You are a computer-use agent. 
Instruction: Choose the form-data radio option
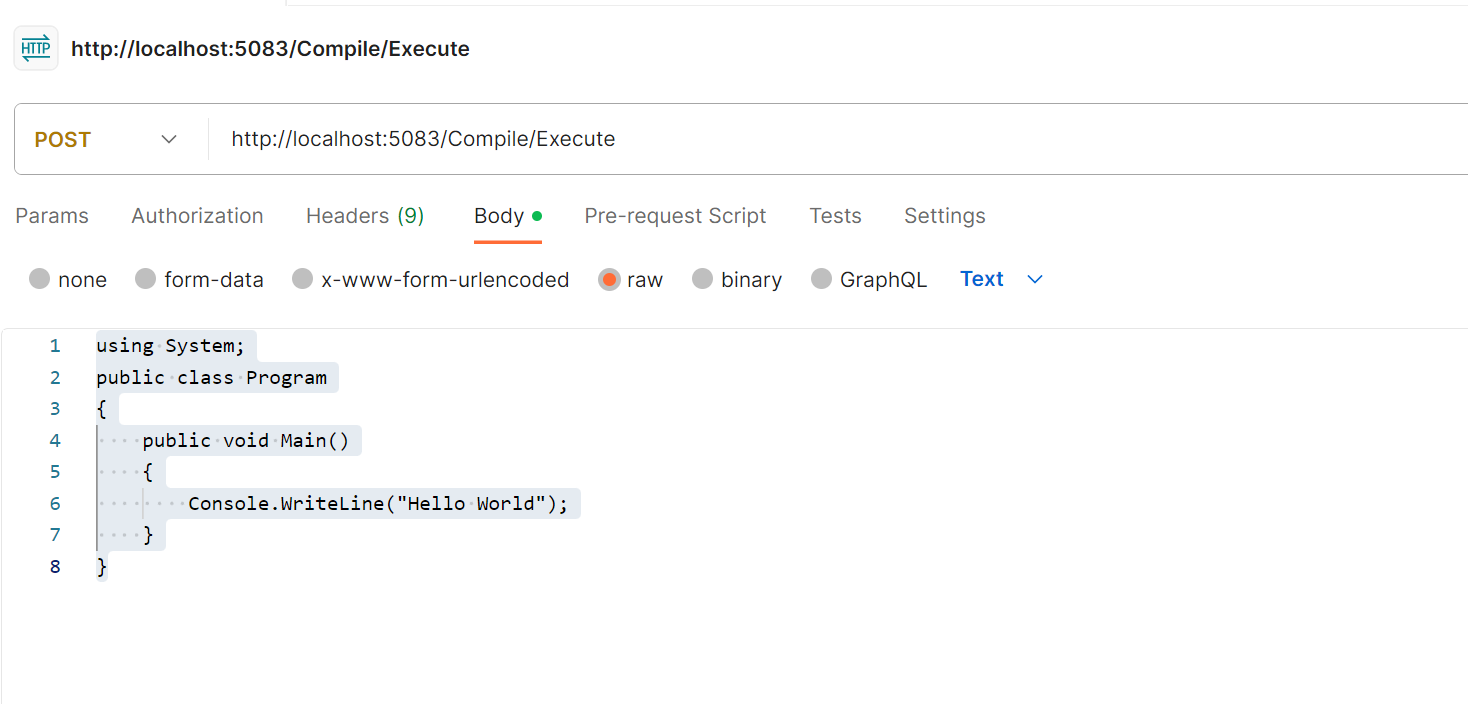[x=146, y=279]
